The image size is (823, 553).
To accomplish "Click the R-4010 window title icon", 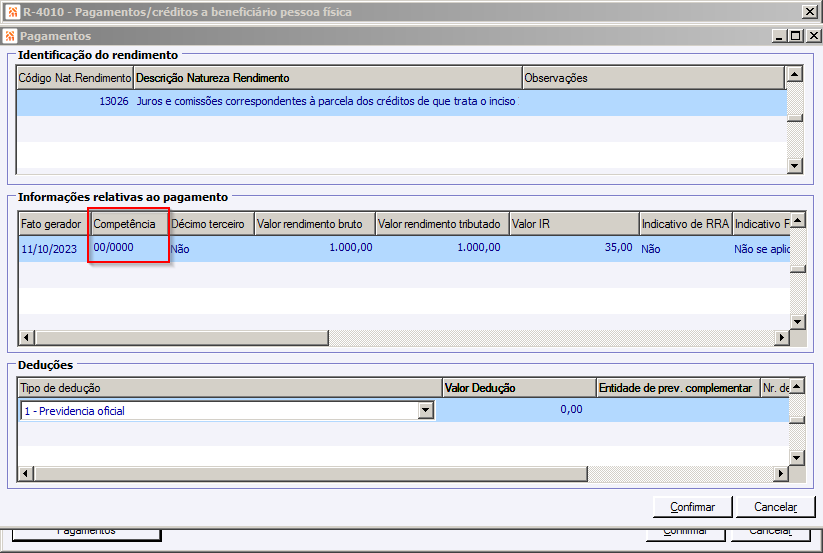I will click(x=13, y=12).
